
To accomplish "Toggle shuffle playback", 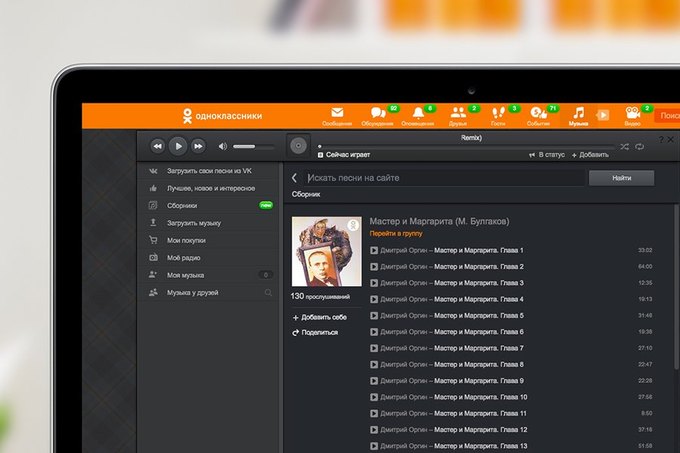I will (624, 147).
